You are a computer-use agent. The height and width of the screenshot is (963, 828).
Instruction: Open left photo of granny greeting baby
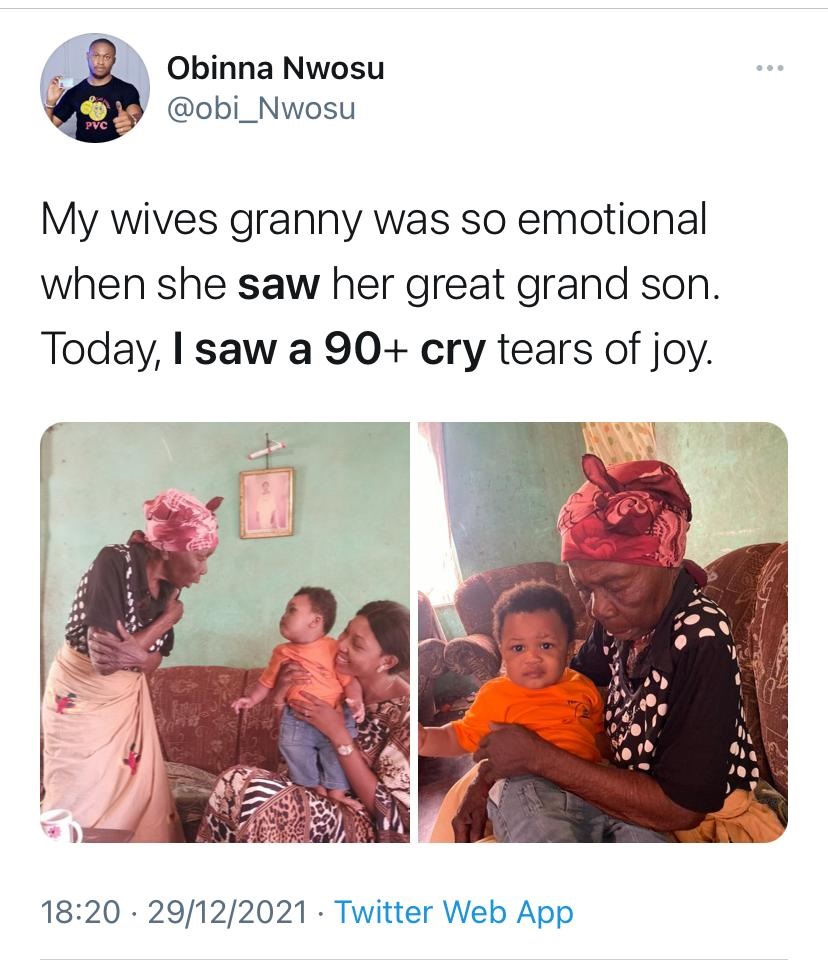click(225, 632)
